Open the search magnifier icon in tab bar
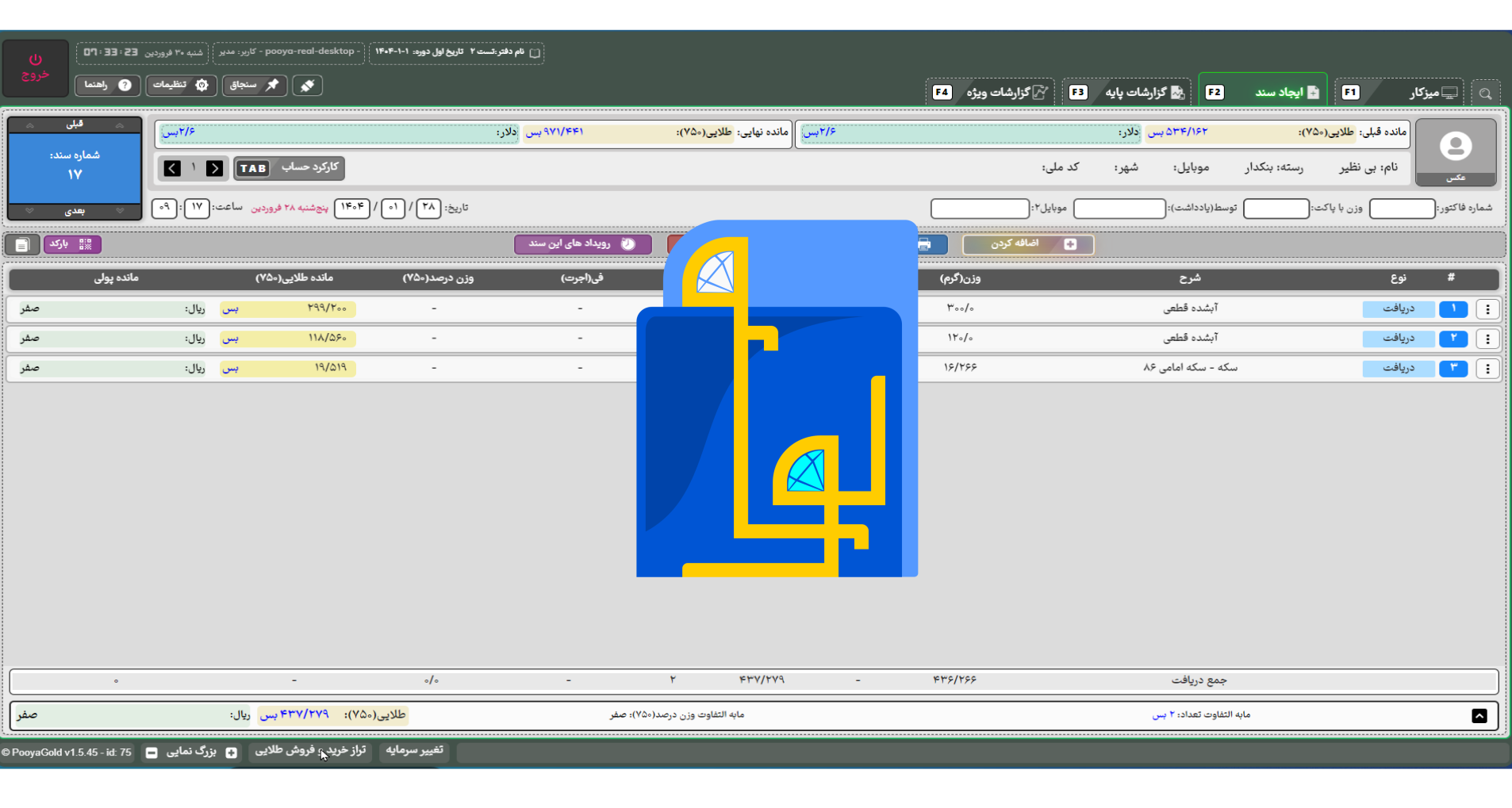 (1485, 94)
